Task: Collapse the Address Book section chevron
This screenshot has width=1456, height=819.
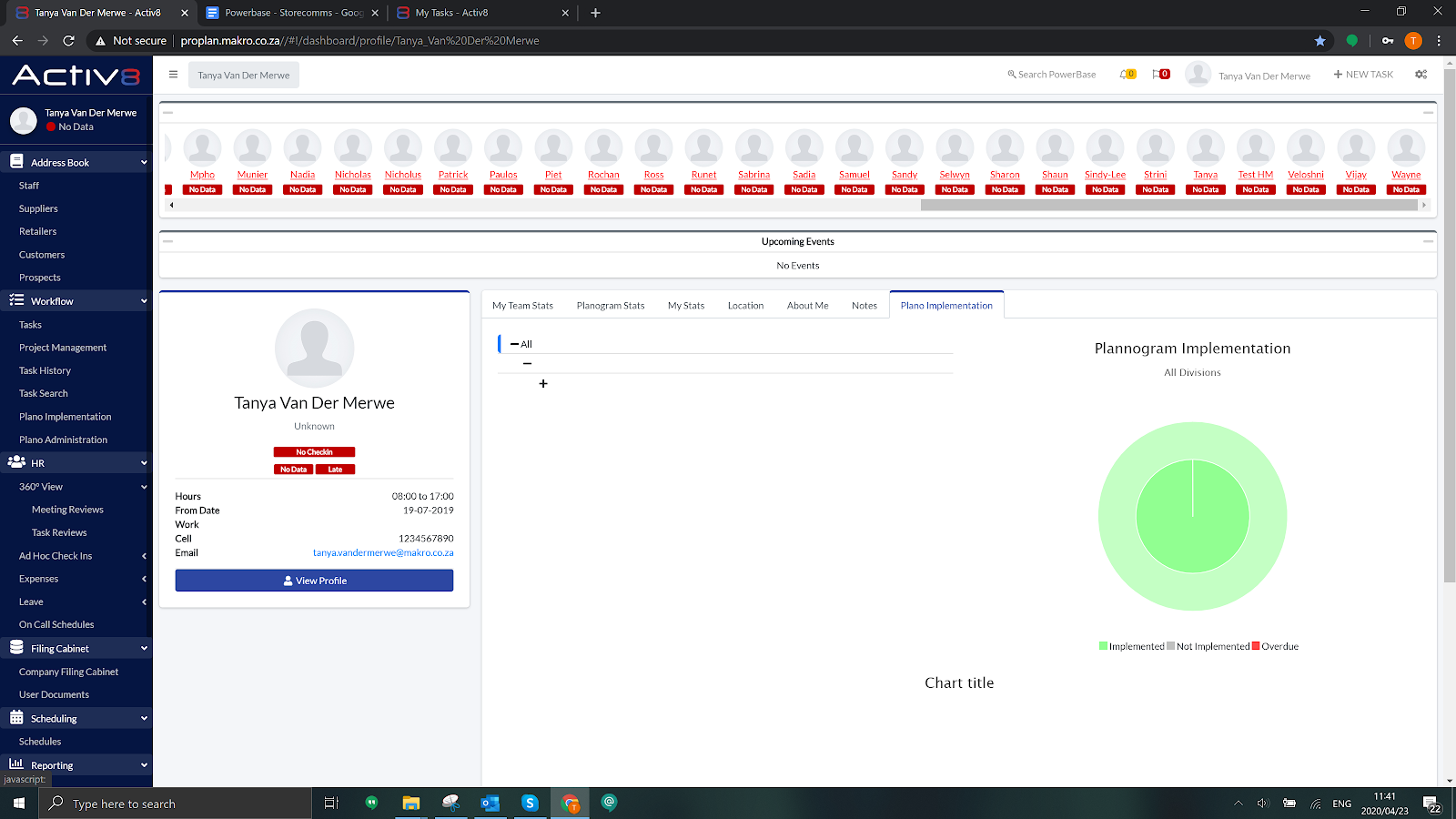Action: pyautogui.click(x=144, y=162)
